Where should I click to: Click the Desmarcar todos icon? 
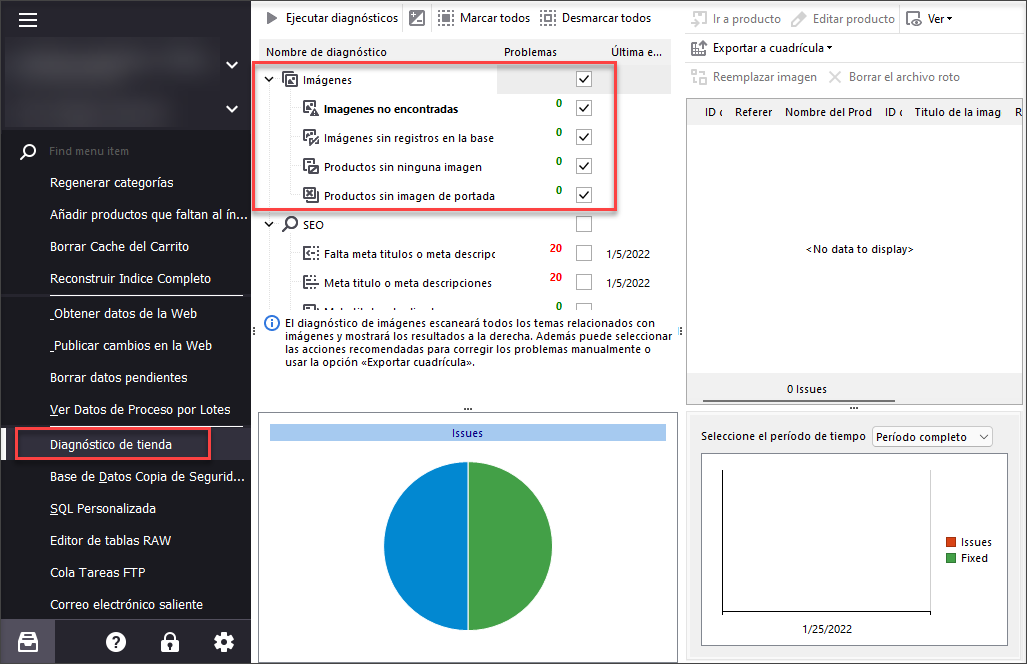tap(548, 18)
